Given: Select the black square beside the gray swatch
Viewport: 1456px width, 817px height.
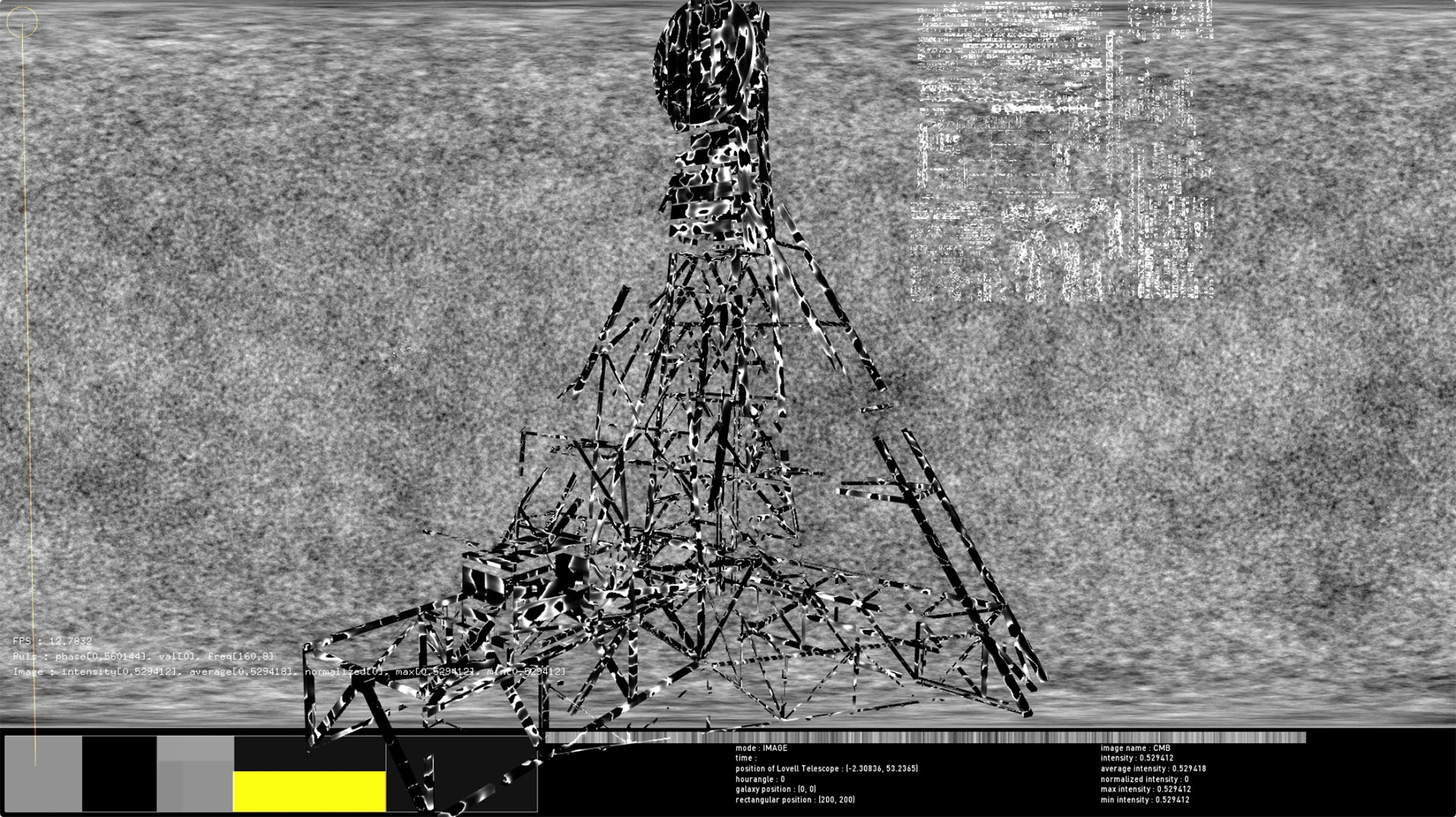Looking at the screenshot, I should pyautogui.click(x=119, y=773).
